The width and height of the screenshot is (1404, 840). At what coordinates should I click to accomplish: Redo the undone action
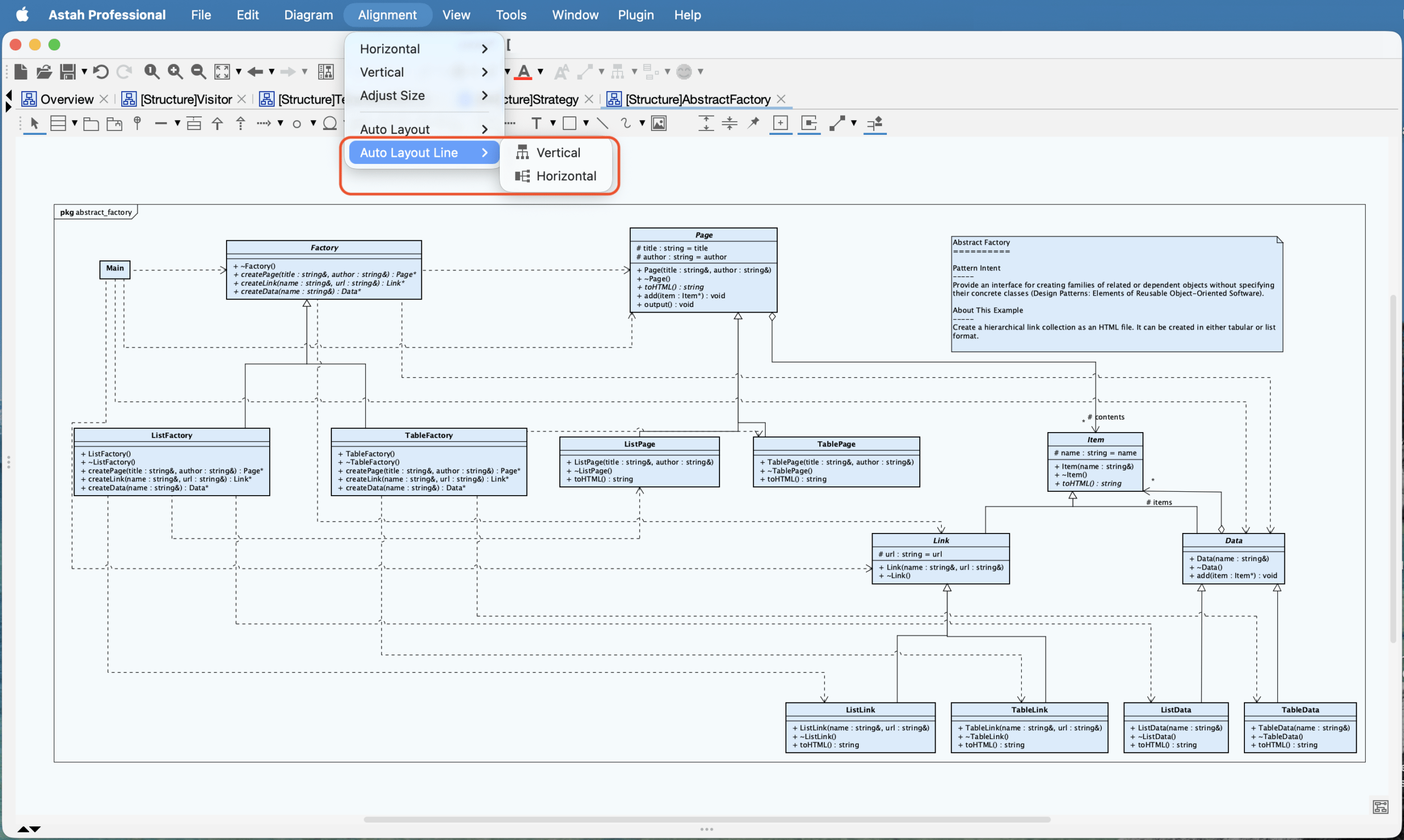click(124, 71)
